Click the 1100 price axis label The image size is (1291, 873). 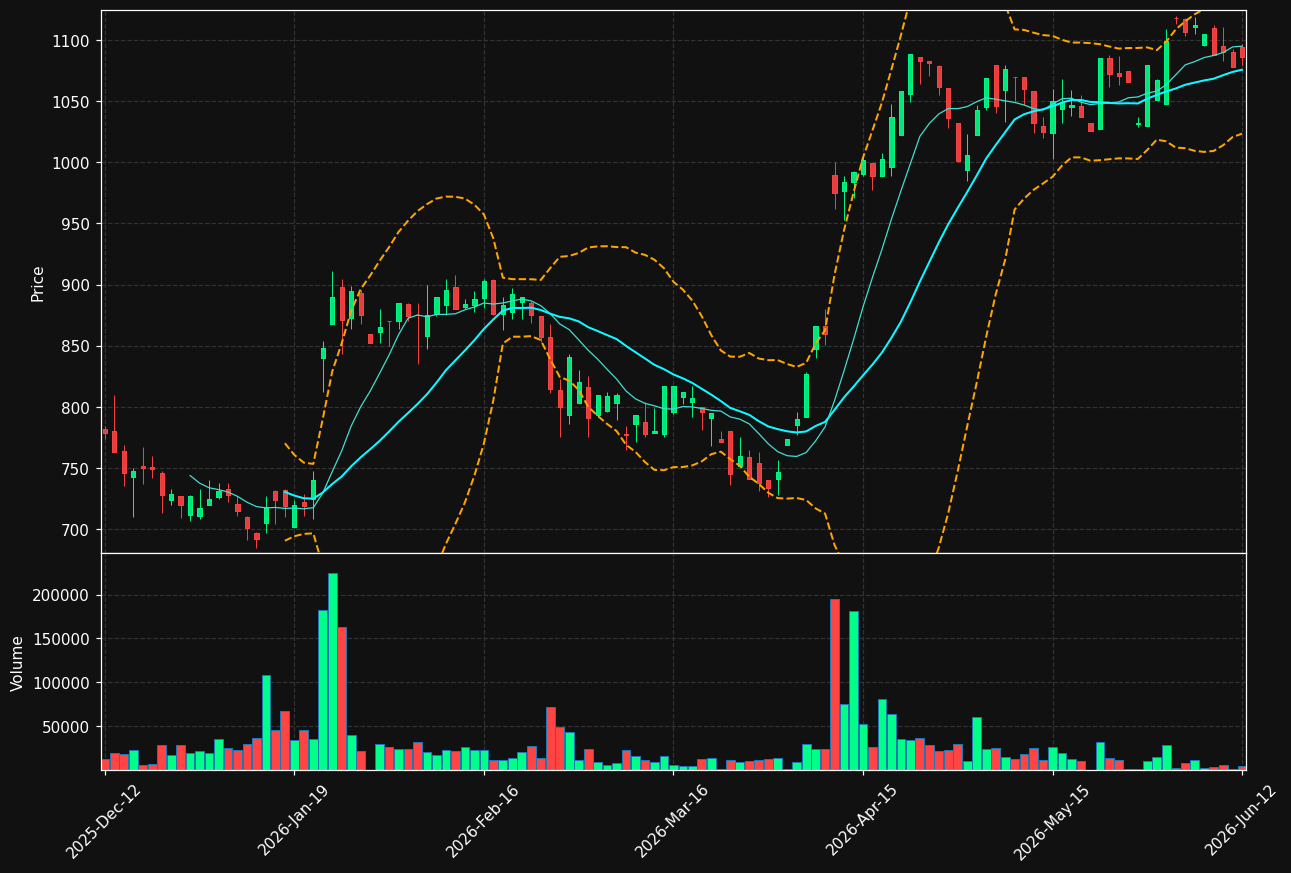point(73,41)
